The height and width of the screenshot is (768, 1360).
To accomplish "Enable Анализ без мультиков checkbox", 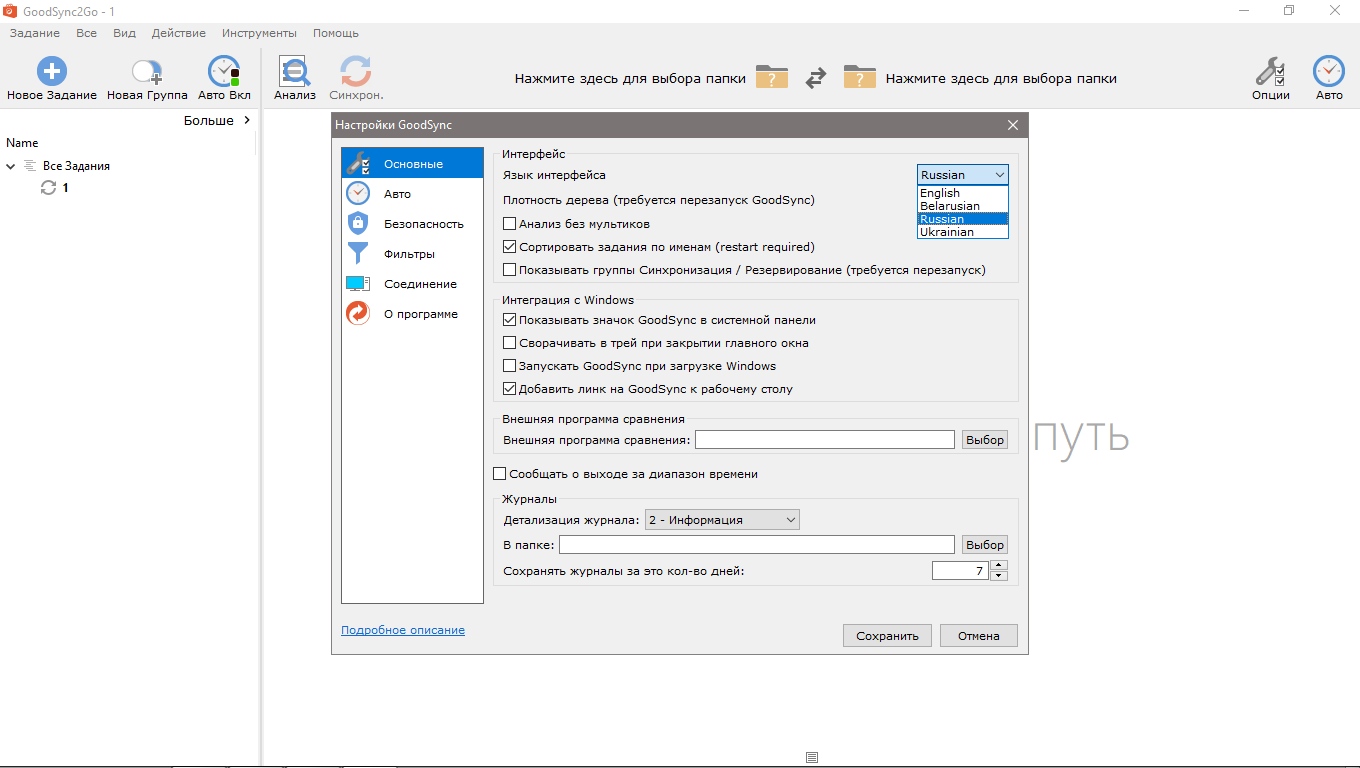I will pos(510,224).
